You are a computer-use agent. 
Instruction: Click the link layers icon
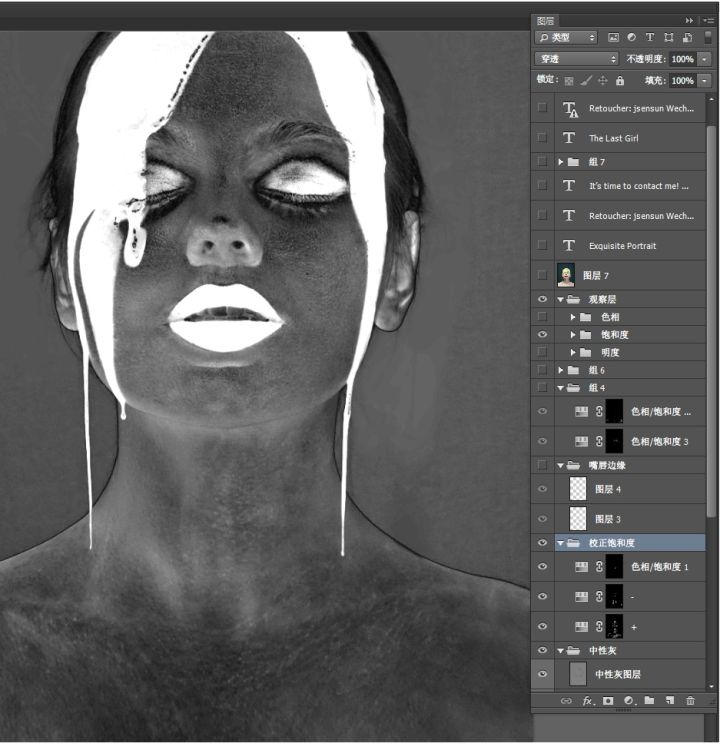pyautogui.click(x=566, y=701)
